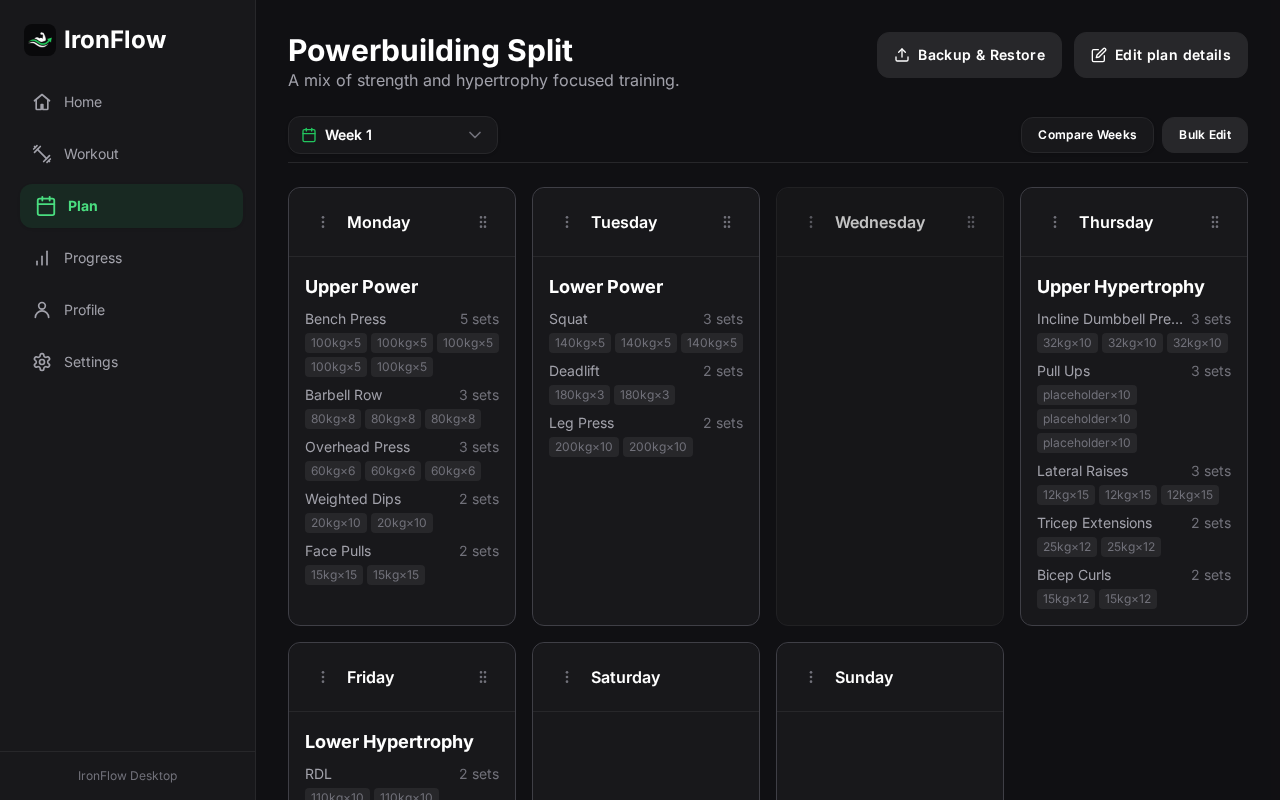Image resolution: width=1280 pixels, height=800 pixels.
Task: Click the Profile person icon
Action: (42, 310)
